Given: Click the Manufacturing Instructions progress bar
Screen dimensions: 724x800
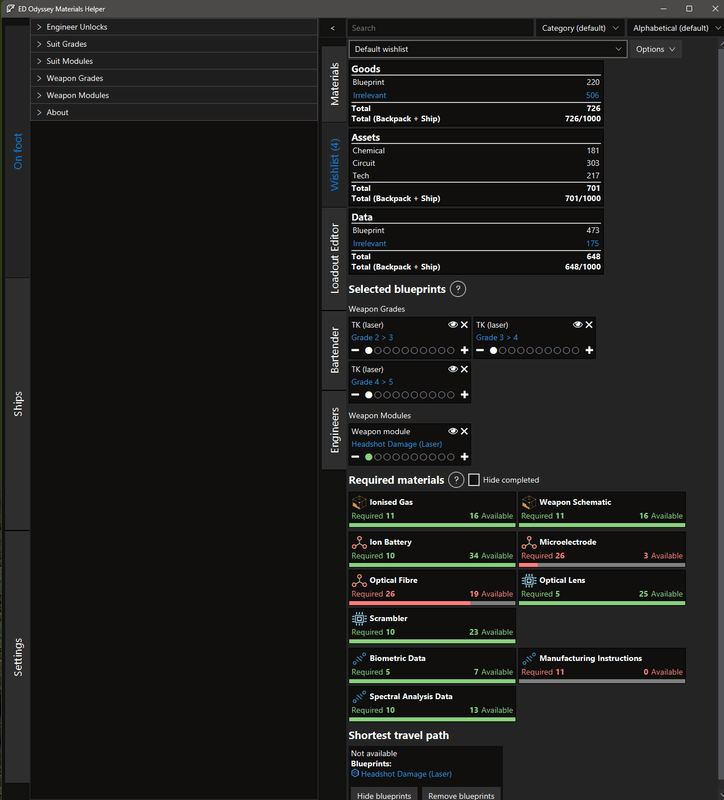Looking at the screenshot, I should coord(602,681).
